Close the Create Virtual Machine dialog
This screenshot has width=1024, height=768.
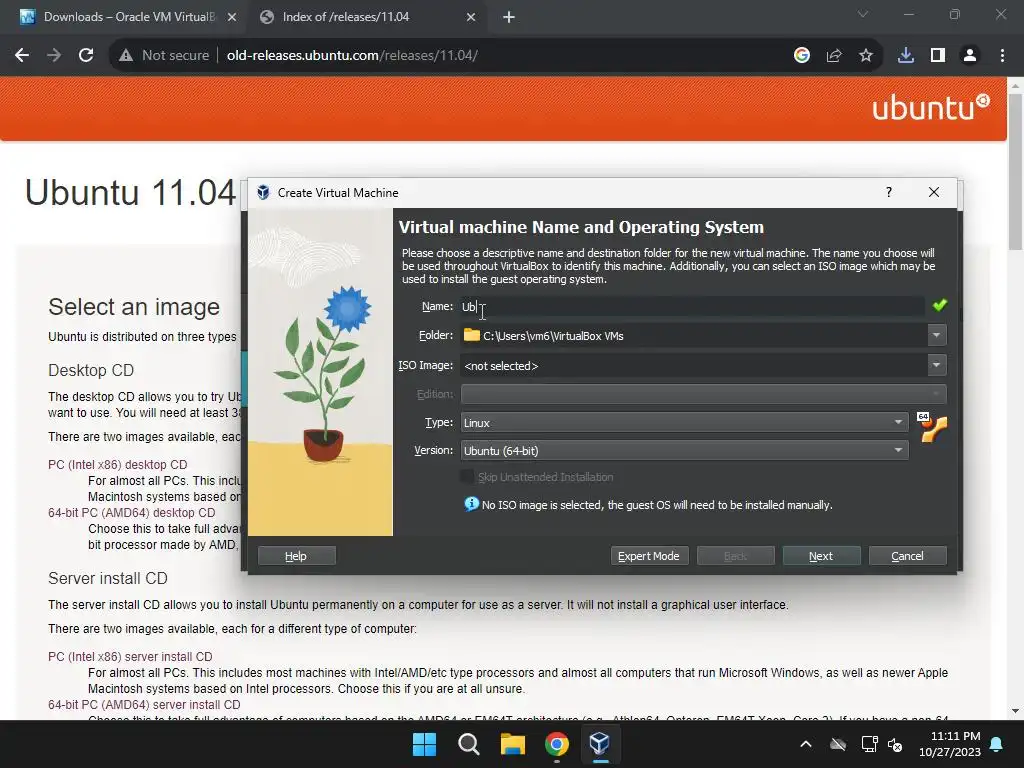pos(934,192)
